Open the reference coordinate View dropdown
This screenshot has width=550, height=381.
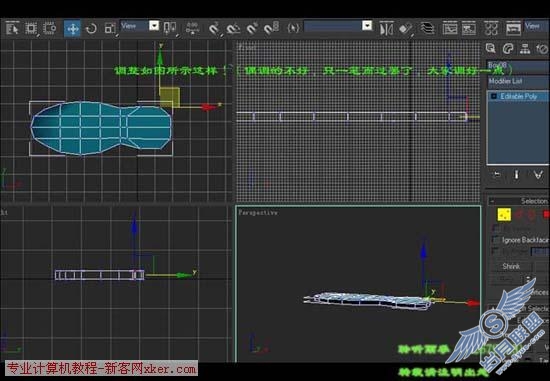pos(140,26)
